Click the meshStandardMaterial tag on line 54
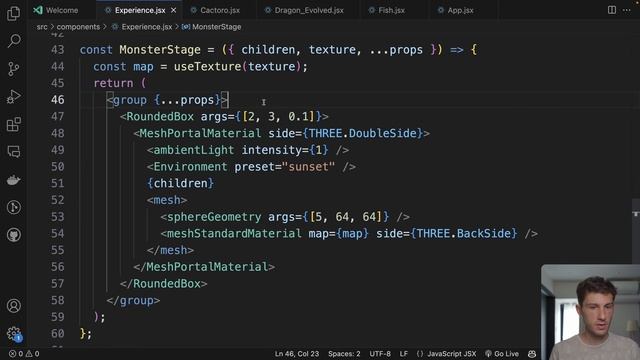The image size is (640, 360). tap(234, 233)
